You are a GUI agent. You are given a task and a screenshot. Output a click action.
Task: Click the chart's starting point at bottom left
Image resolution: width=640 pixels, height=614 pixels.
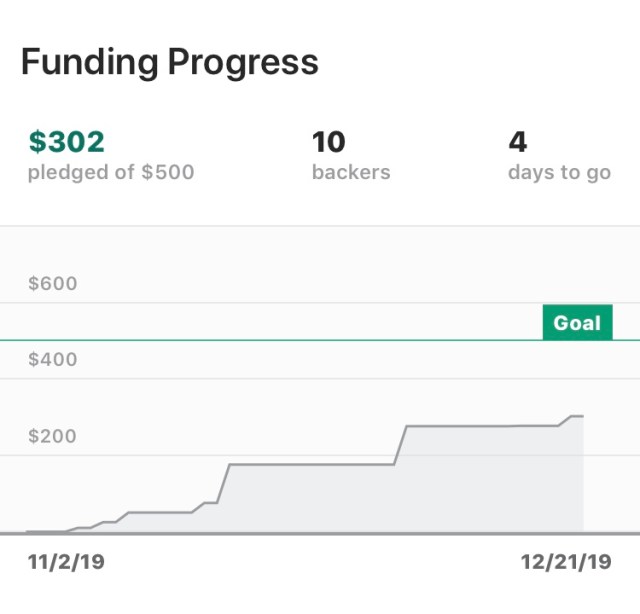tap(28, 531)
